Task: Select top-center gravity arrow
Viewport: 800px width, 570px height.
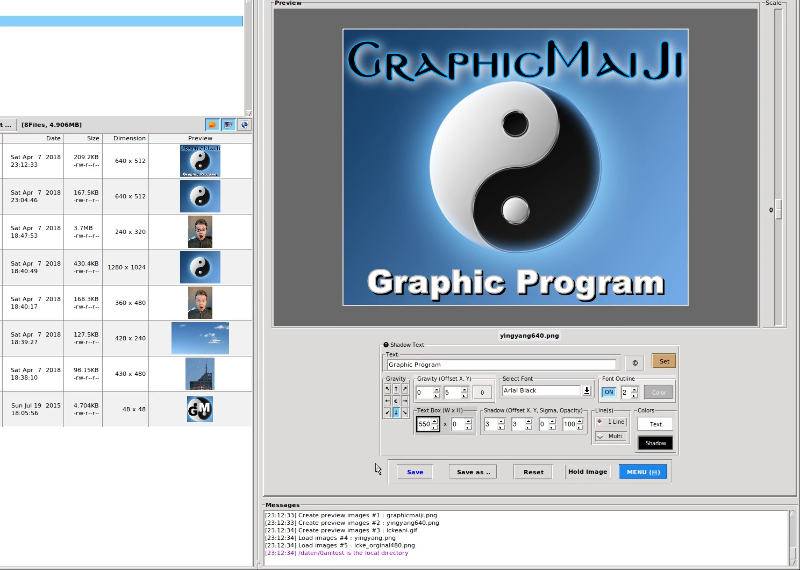Action: pos(396,389)
